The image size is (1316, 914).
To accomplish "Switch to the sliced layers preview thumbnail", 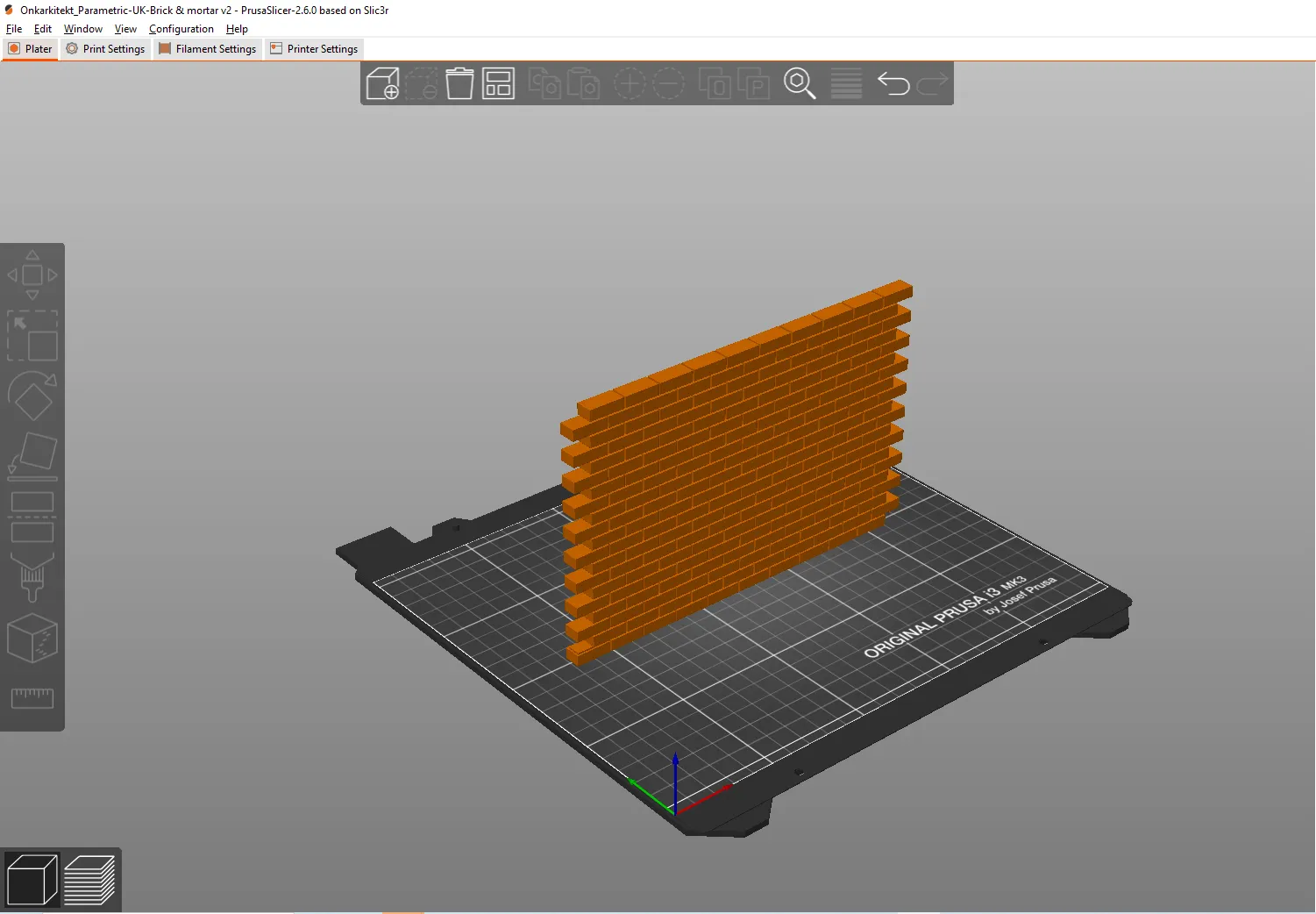I will [90, 880].
